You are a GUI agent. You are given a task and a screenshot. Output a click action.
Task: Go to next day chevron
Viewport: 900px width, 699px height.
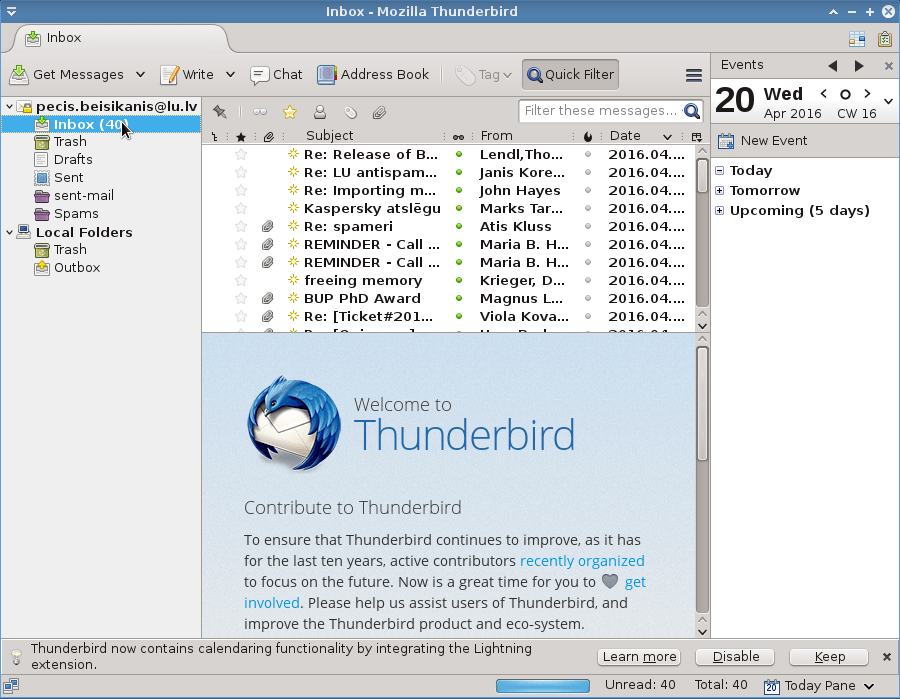click(867, 94)
